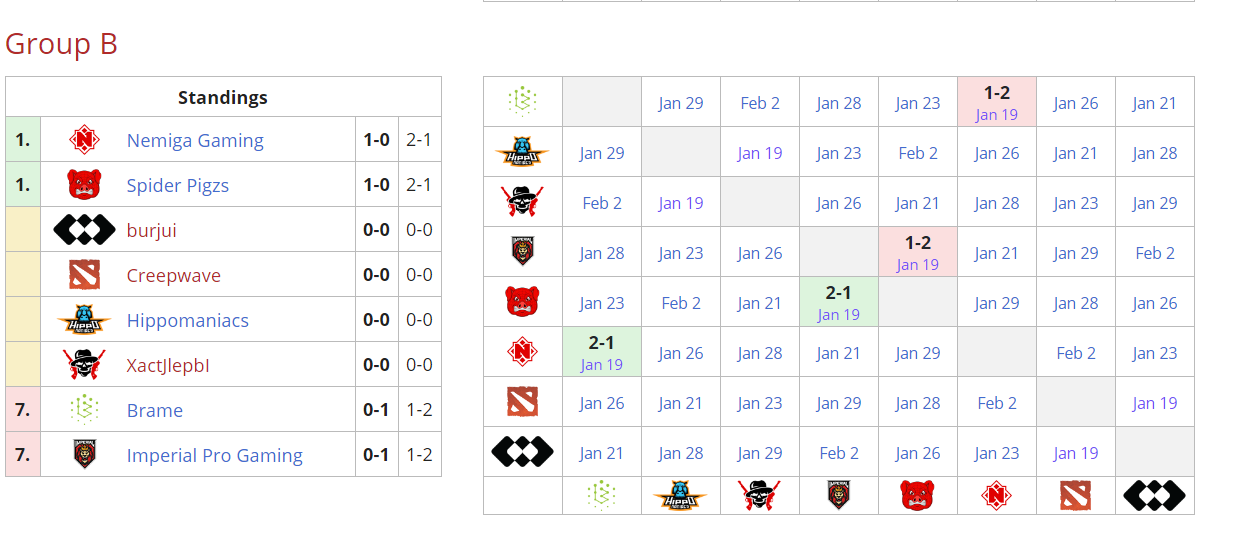Select the Hippomaniacs logo in the crosstable's bottom row
Image resolution: width=1234 pixels, height=545 pixels.
[x=680, y=495]
